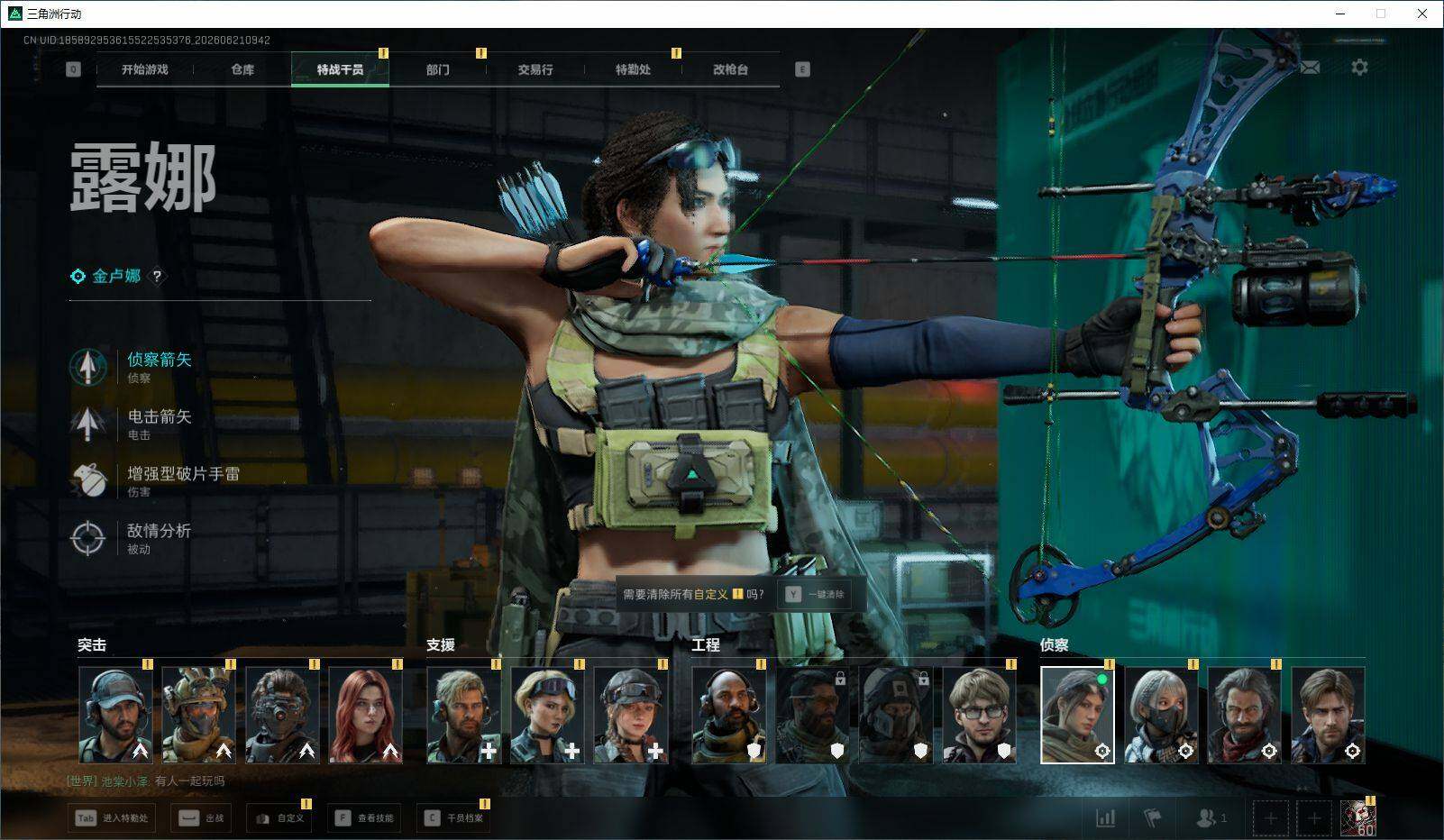The width and height of the screenshot is (1444, 840).
Task: Click the 出战 deploy button
Action: (203, 818)
